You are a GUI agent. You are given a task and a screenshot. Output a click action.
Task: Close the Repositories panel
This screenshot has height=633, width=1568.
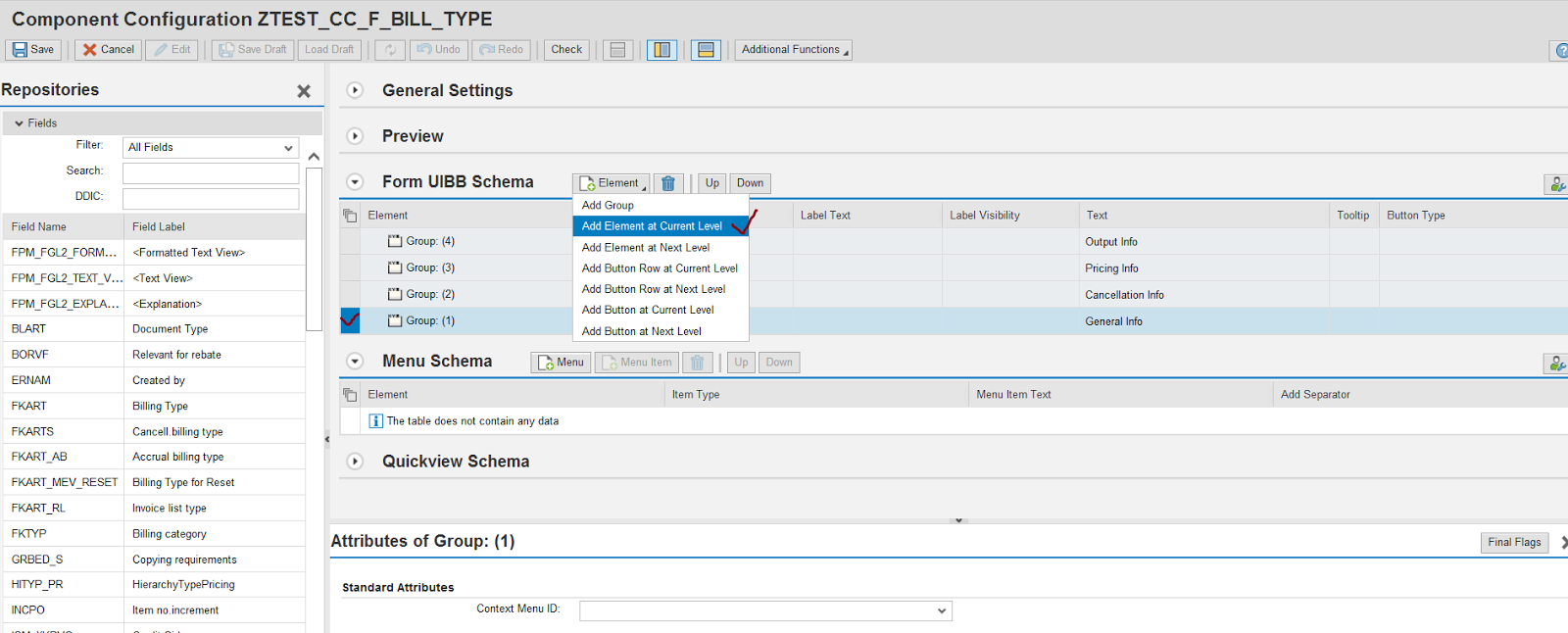click(304, 91)
